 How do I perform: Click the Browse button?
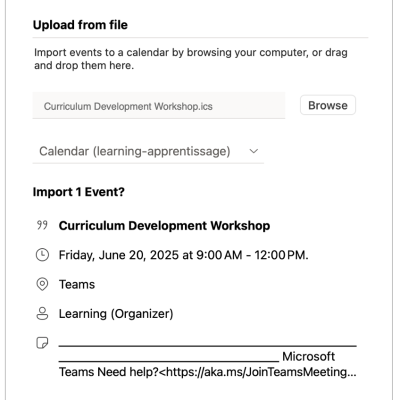pos(328,105)
